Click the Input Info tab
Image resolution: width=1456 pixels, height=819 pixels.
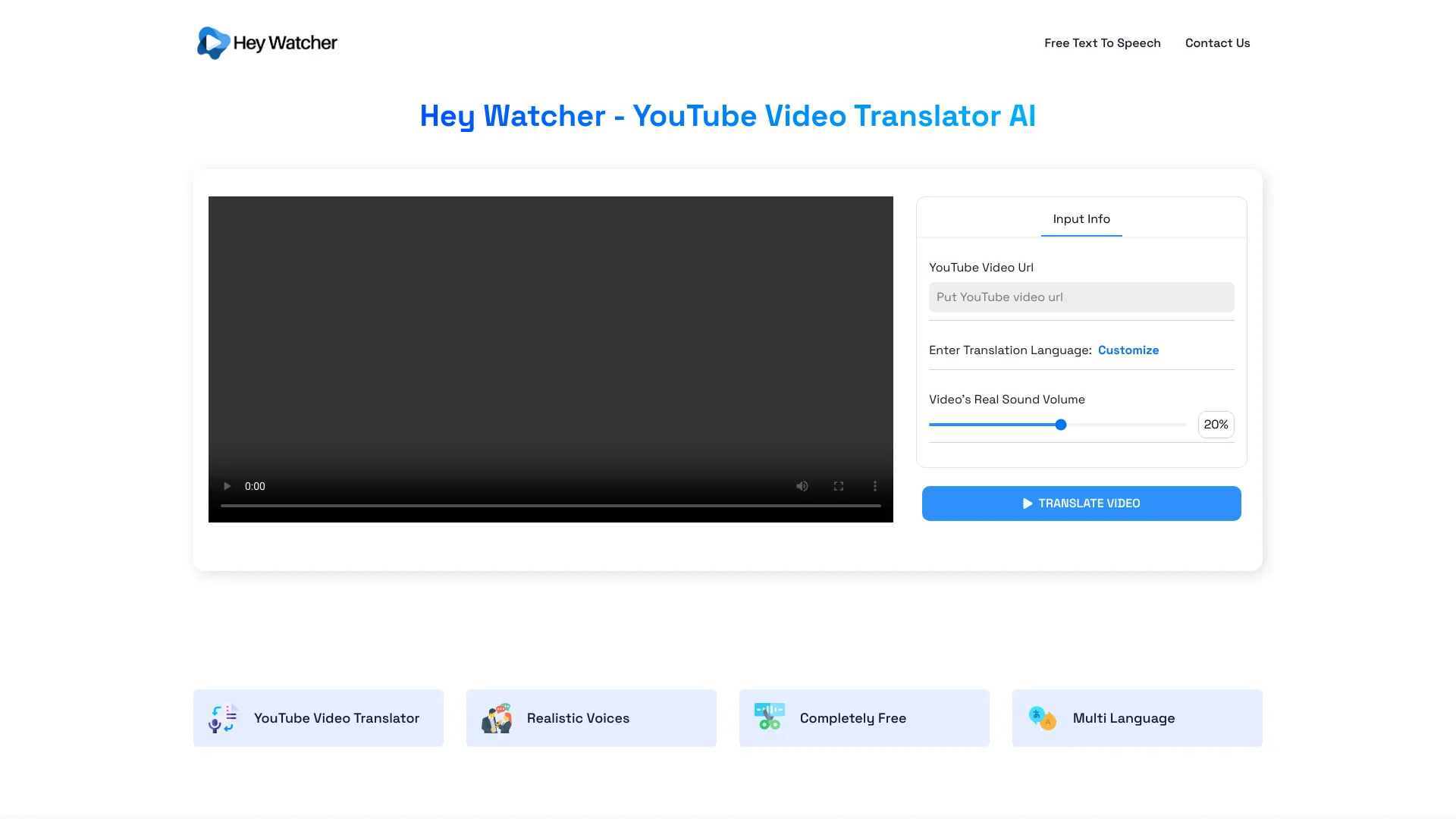click(x=1081, y=218)
